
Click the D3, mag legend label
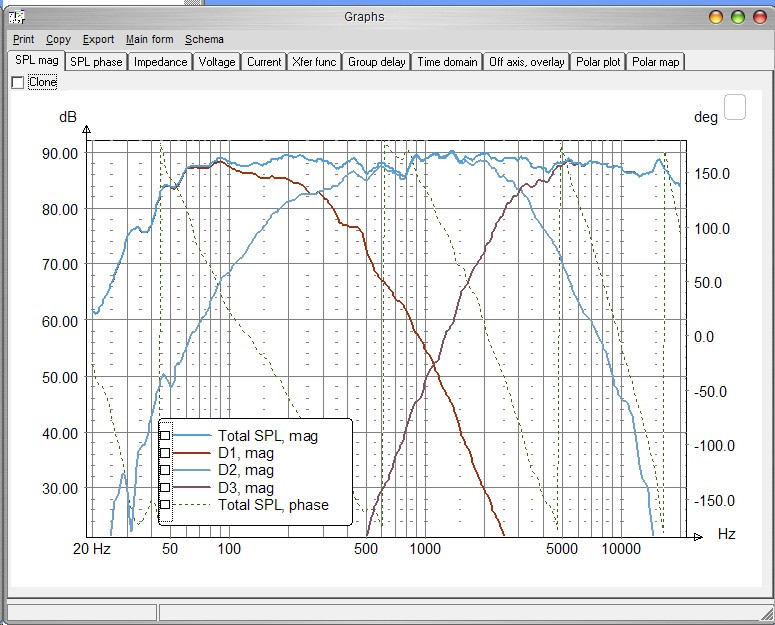(246, 488)
